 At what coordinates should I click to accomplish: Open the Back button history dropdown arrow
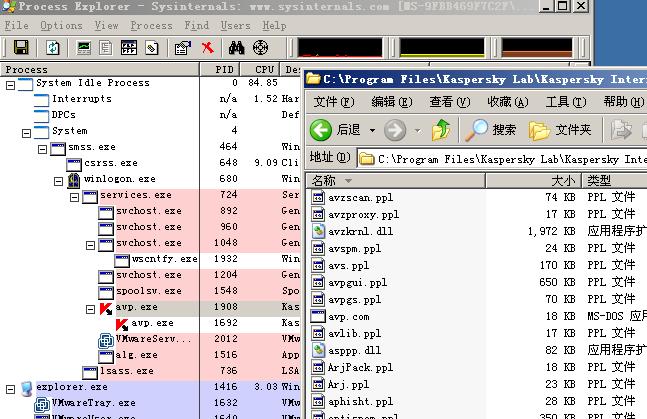click(x=372, y=130)
